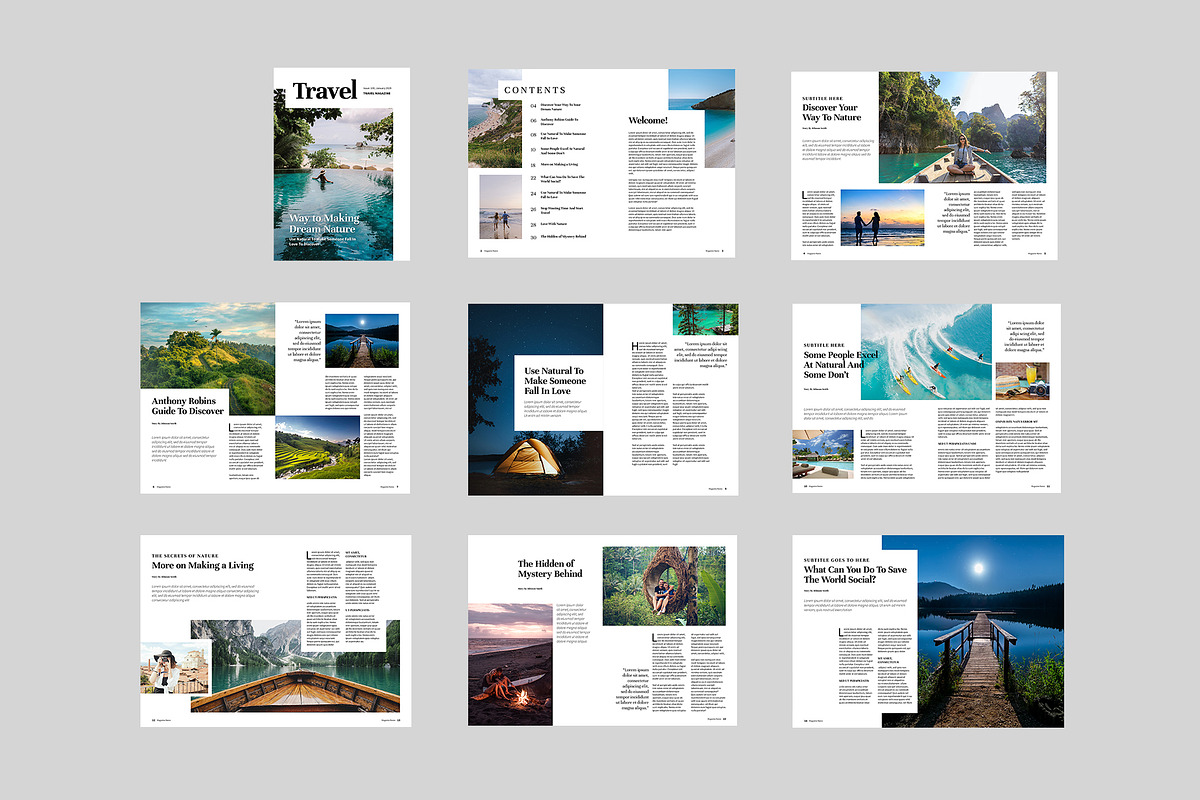Click the drink and camera still-life photo

tap(1022, 380)
